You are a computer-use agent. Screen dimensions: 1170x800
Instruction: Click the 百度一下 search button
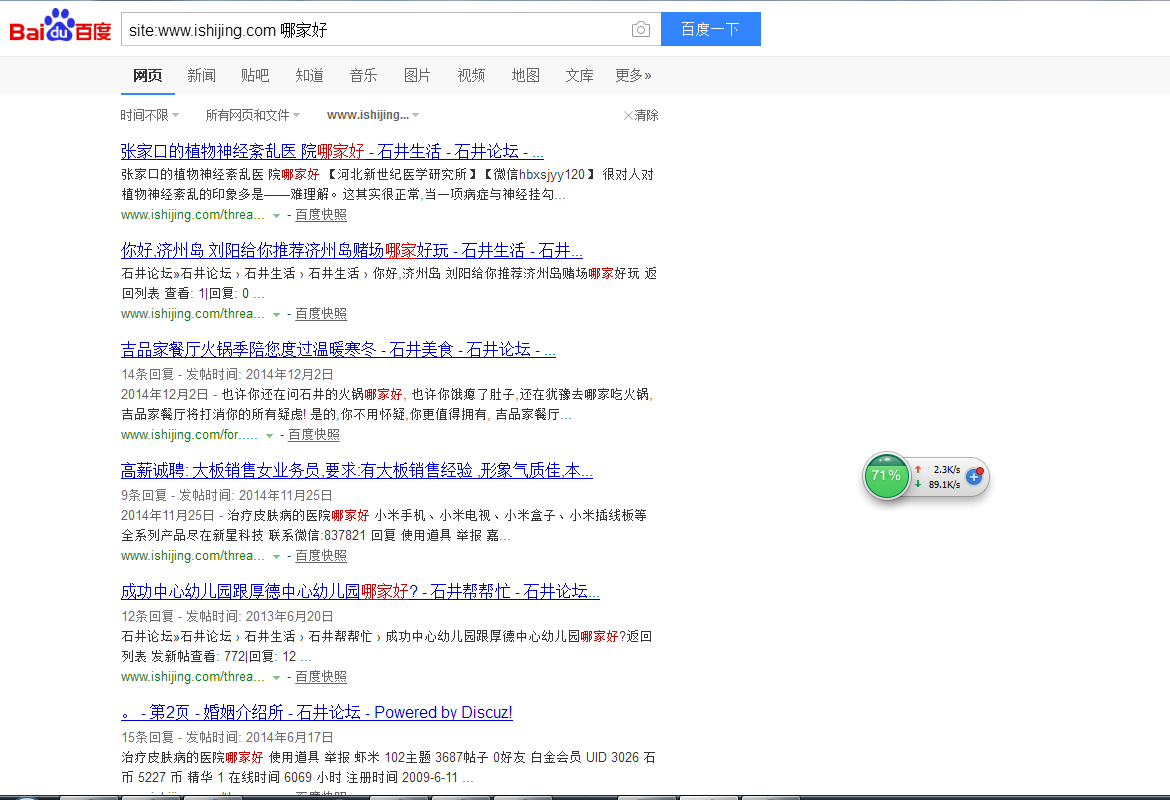point(710,29)
